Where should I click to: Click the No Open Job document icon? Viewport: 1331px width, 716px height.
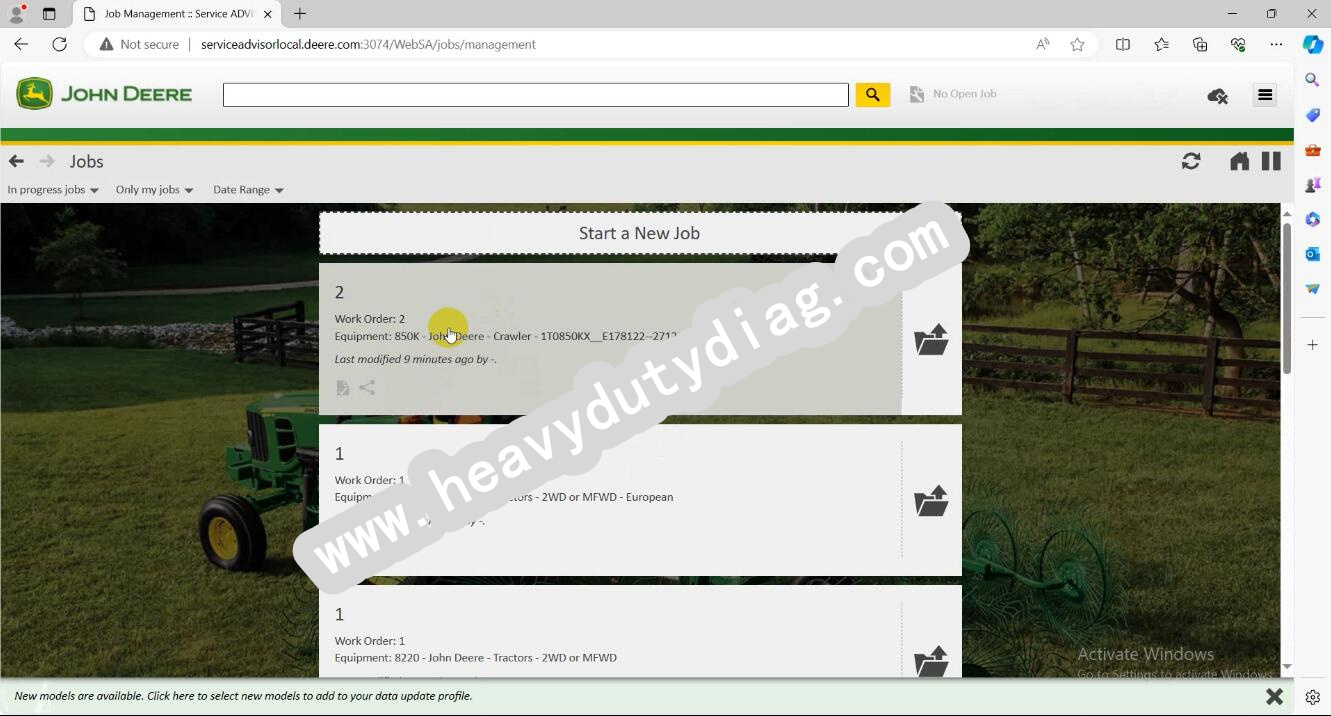(x=917, y=94)
